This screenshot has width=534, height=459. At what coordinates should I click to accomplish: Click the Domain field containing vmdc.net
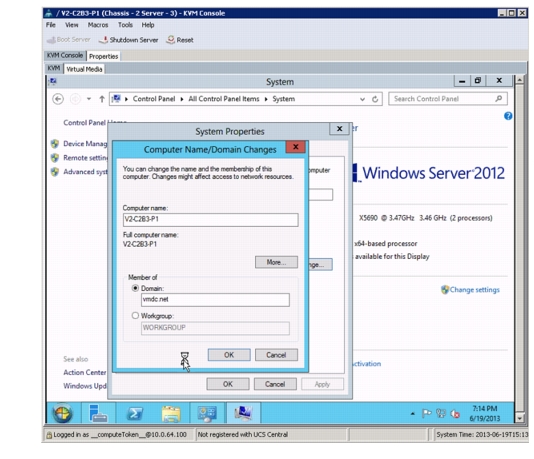[215, 300]
